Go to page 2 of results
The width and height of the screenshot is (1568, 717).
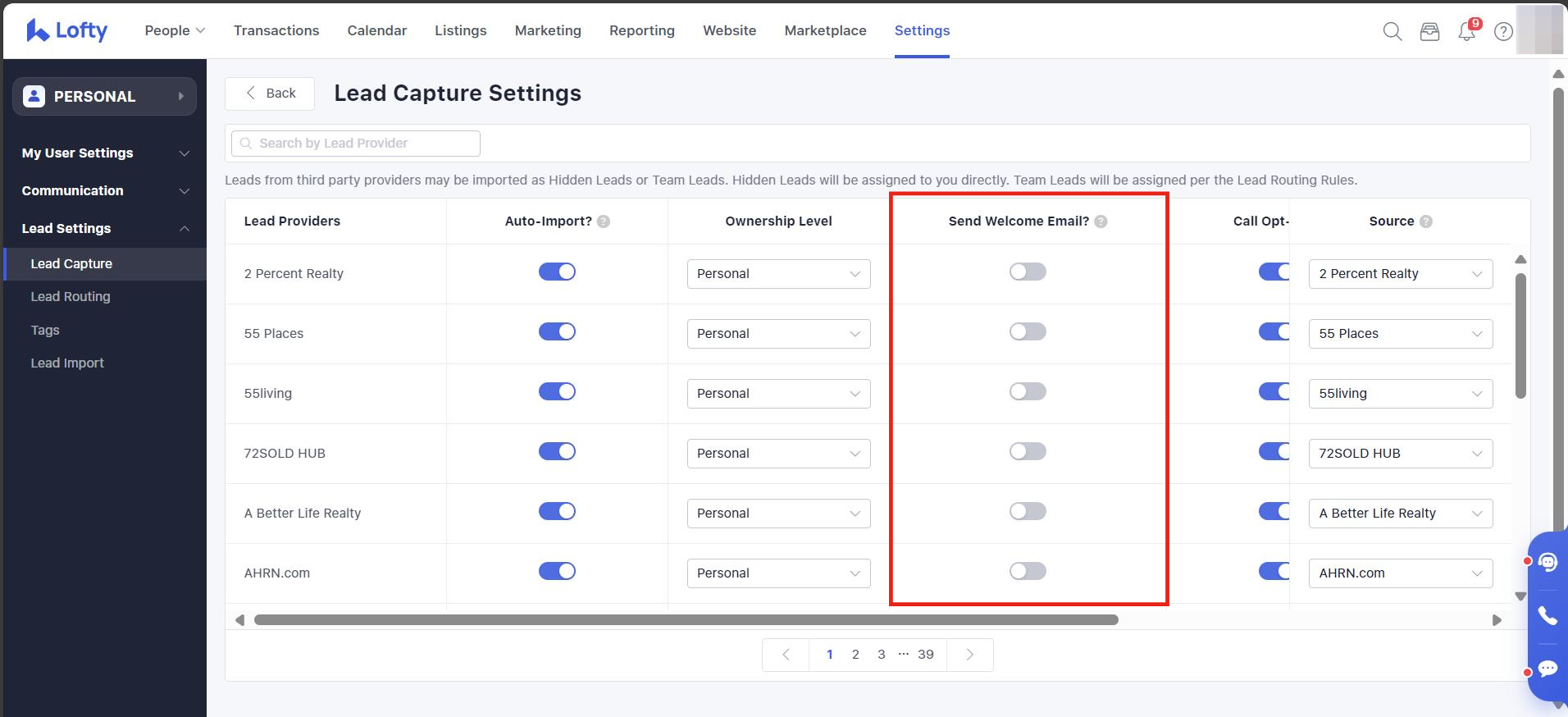(x=855, y=655)
